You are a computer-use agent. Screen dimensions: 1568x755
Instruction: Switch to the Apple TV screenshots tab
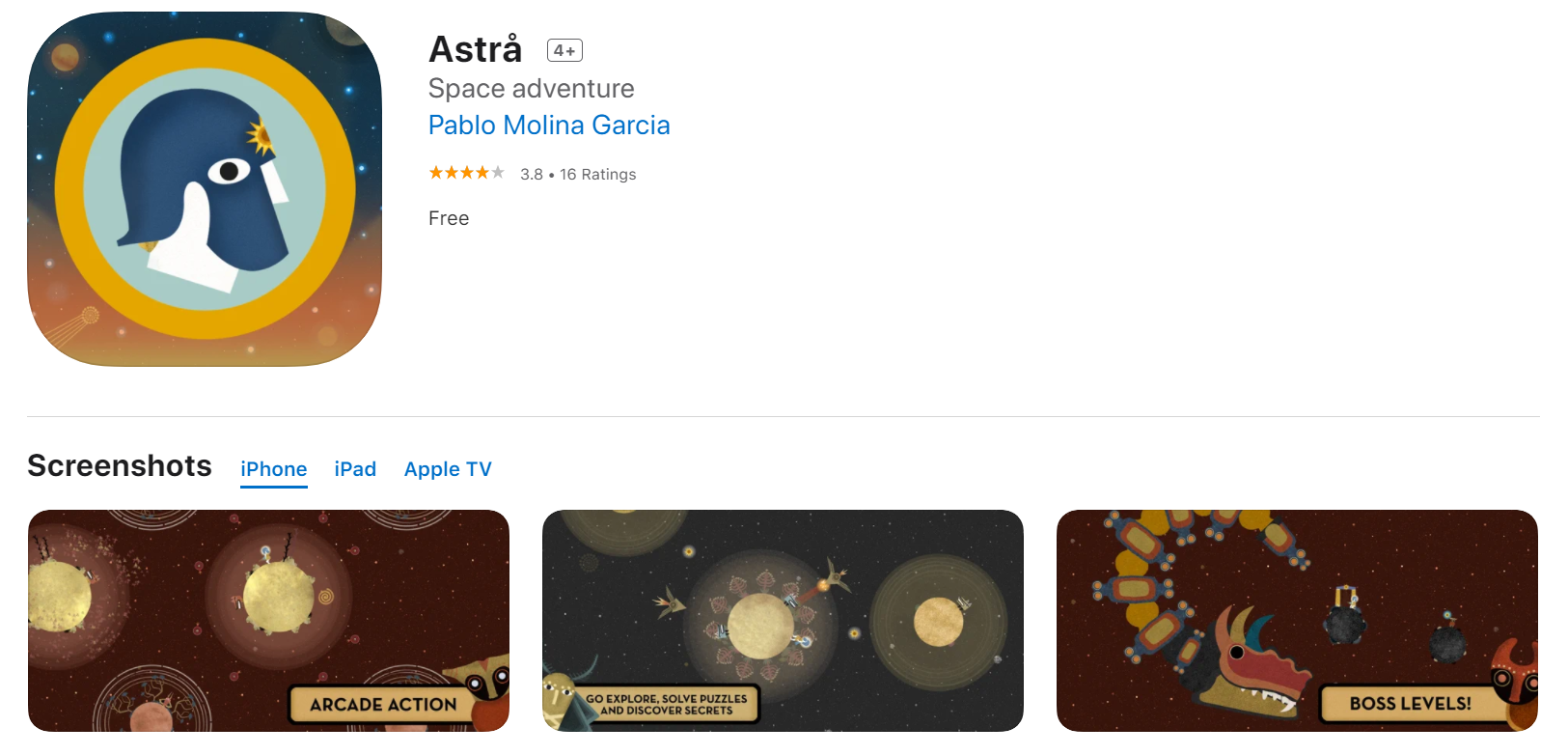pyautogui.click(x=448, y=469)
